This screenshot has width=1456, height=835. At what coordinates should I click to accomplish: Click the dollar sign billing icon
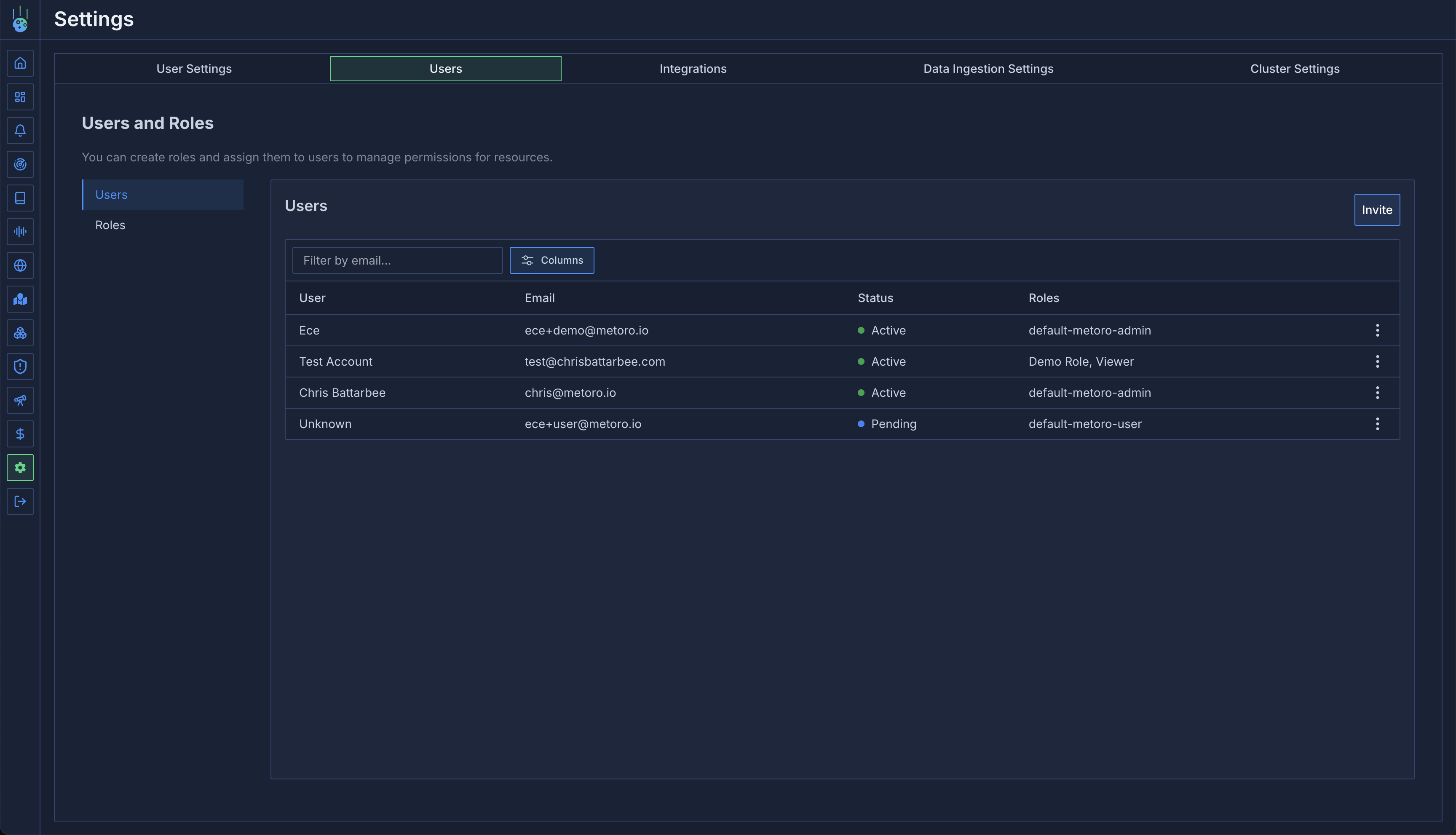20,434
